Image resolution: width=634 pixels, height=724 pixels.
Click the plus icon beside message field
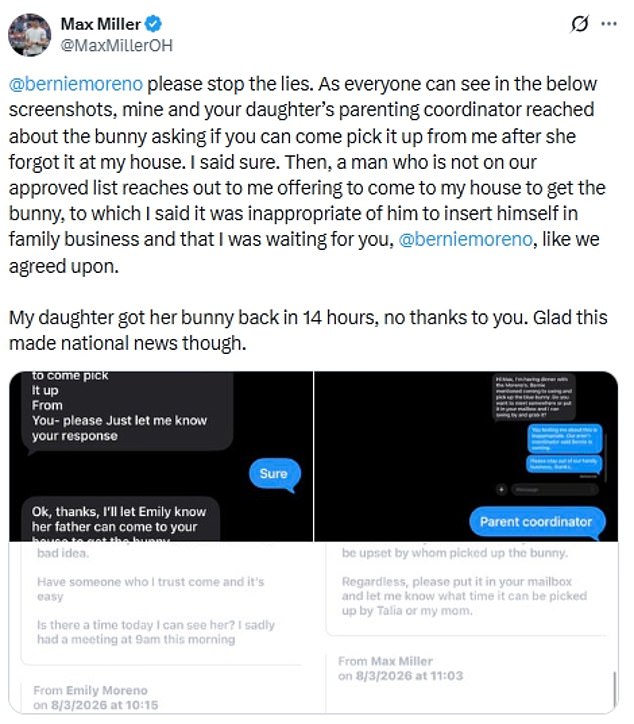pyautogui.click(x=501, y=489)
